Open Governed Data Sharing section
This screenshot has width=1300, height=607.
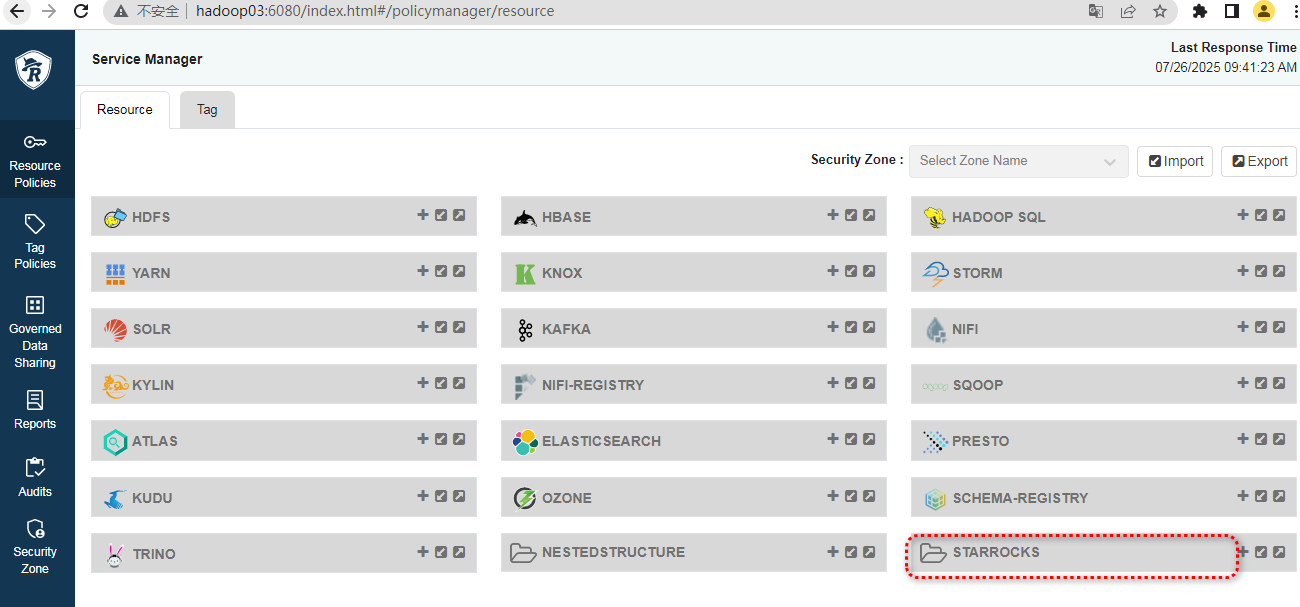click(x=35, y=333)
